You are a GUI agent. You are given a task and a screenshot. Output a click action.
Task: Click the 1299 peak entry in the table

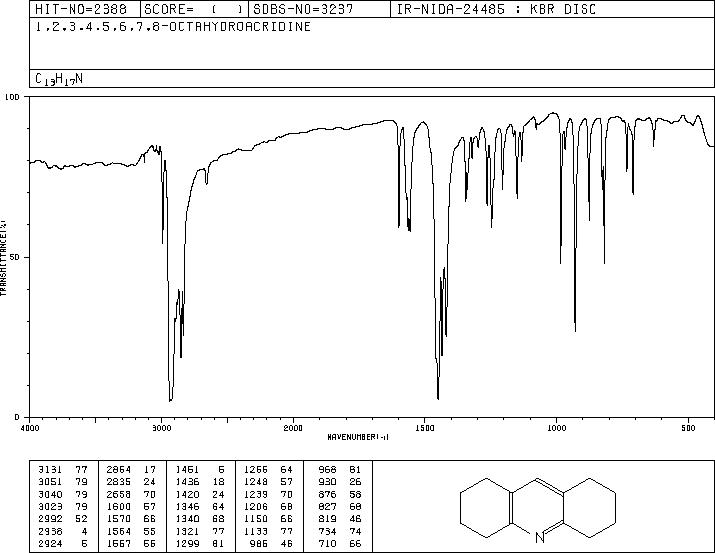point(200,544)
